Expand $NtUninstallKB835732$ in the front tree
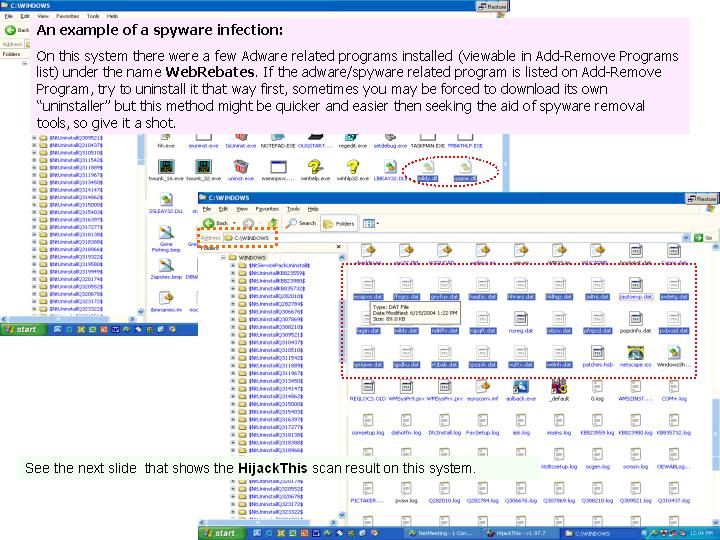 (233, 288)
